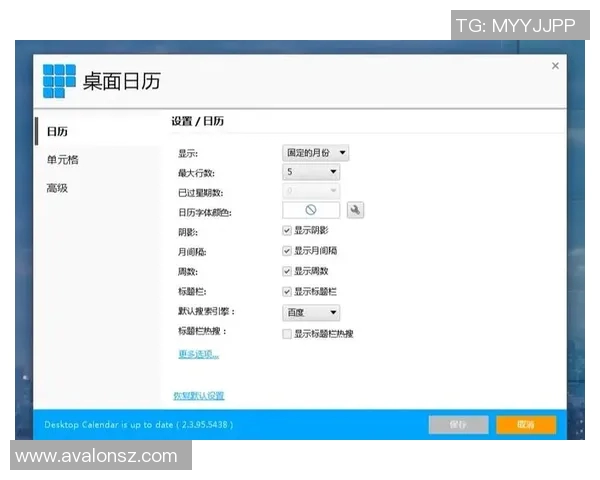Open the 默认搜索引擎 dropdown showing 百度
This screenshot has height=480, width=600.
click(311, 313)
